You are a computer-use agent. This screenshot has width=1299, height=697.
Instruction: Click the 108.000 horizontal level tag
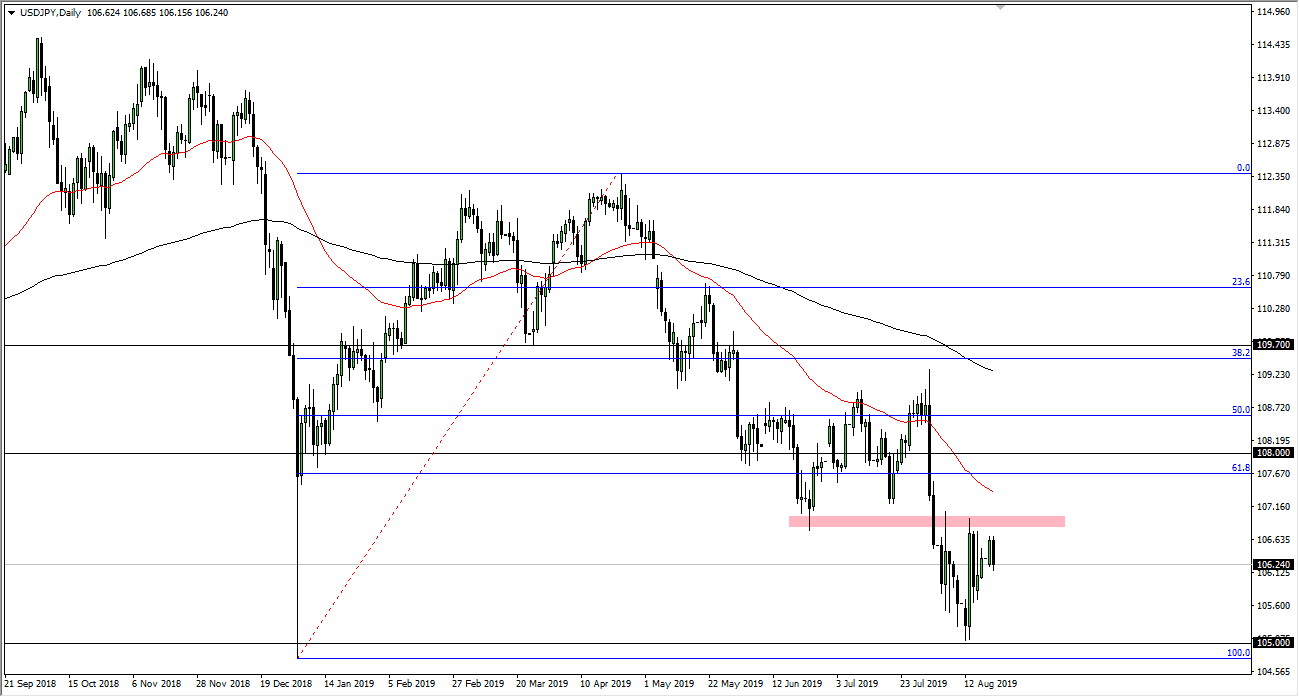tap(1273, 453)
